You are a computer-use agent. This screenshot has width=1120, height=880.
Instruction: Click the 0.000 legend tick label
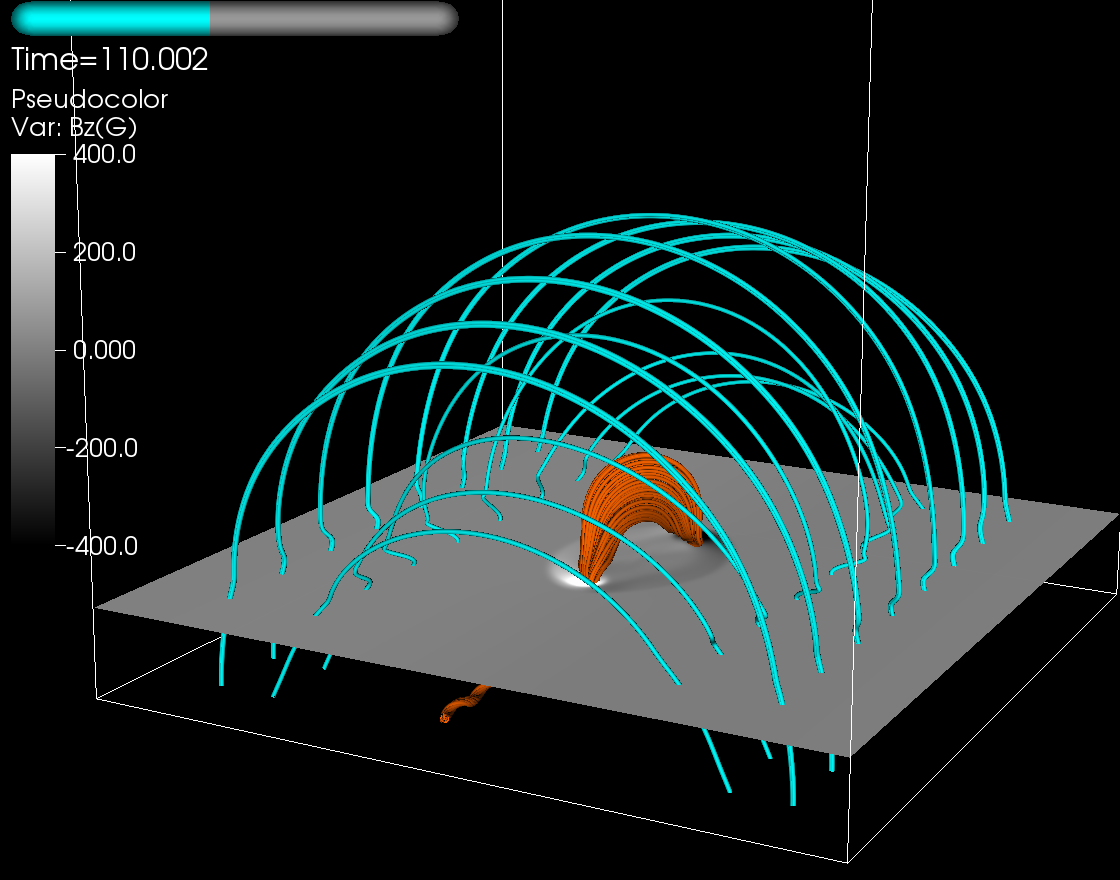point(105,351)
